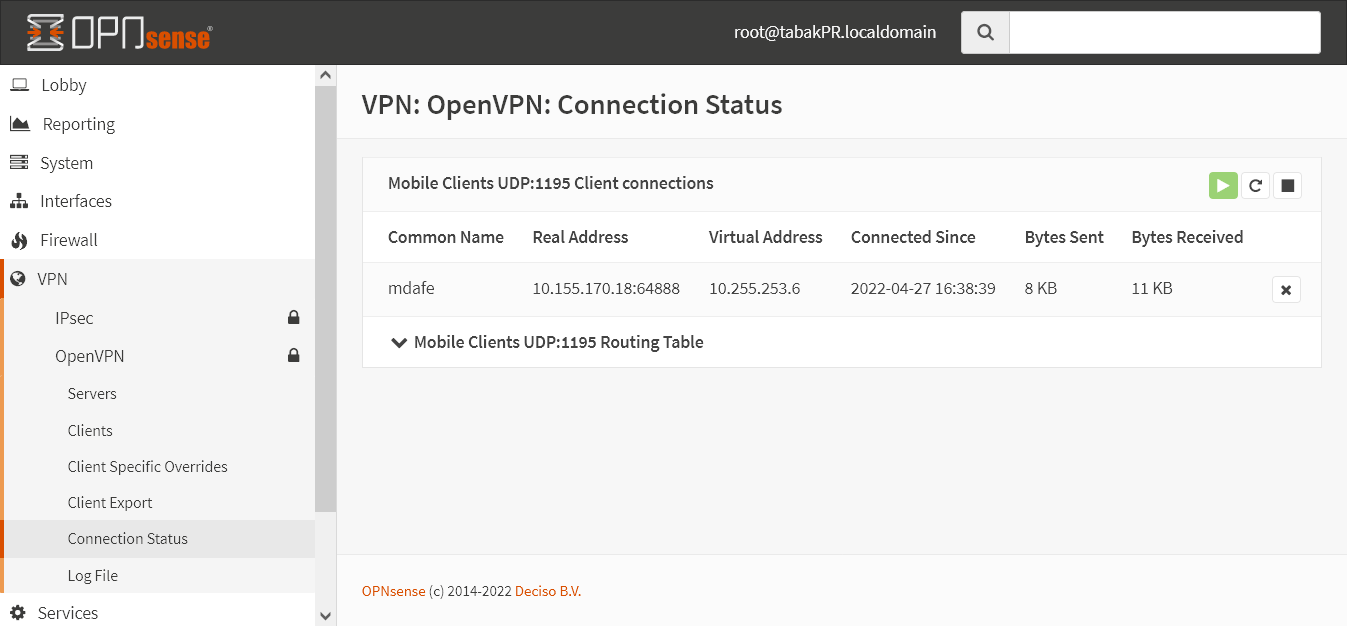Switch to Client Export page
The width and height of the screenshot is (1347, 626).
click(x=110, y=502)
